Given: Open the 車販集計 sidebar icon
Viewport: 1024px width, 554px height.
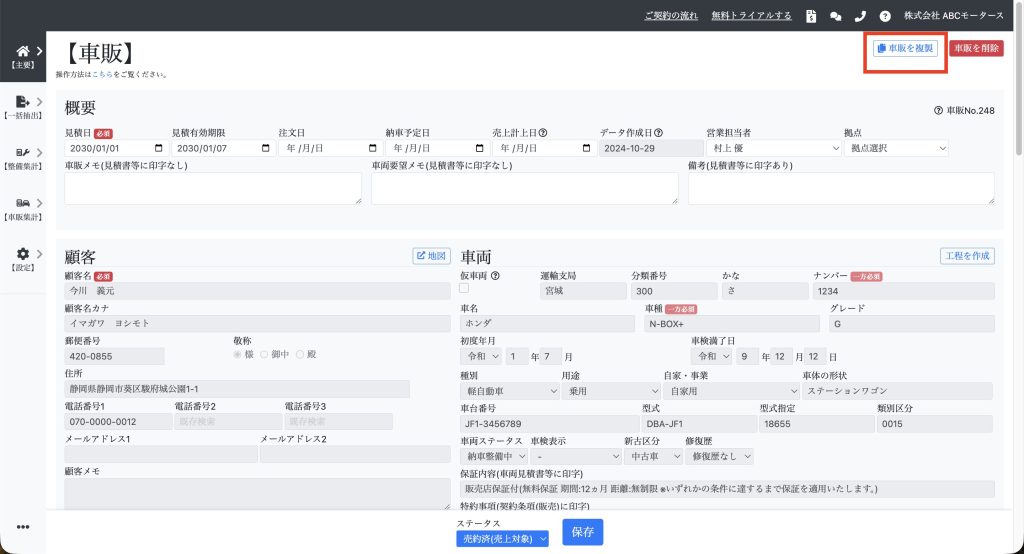Looking at the screenshot, I should 22,203.
